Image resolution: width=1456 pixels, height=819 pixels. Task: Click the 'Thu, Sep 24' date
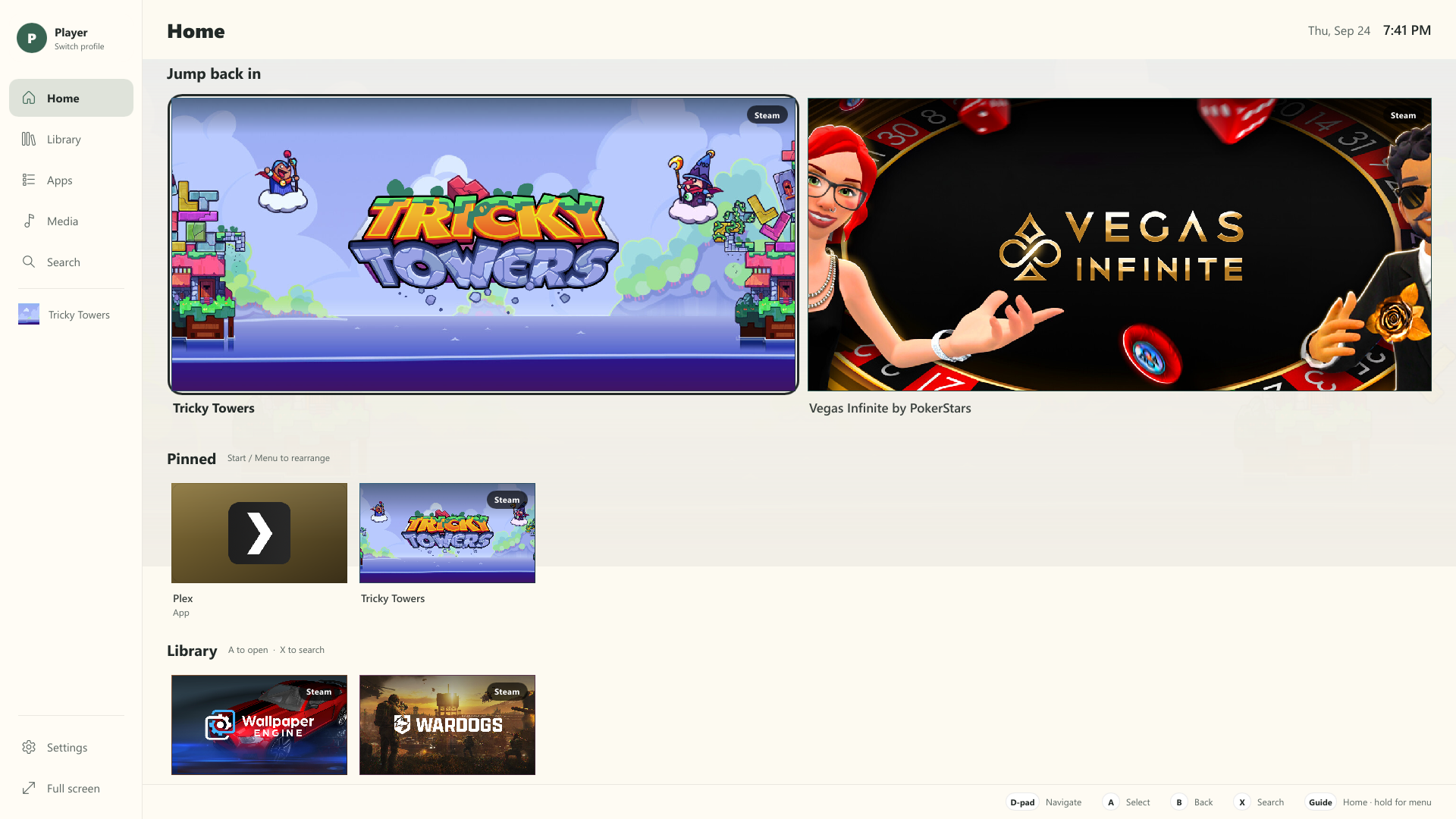coord(1339,31)
